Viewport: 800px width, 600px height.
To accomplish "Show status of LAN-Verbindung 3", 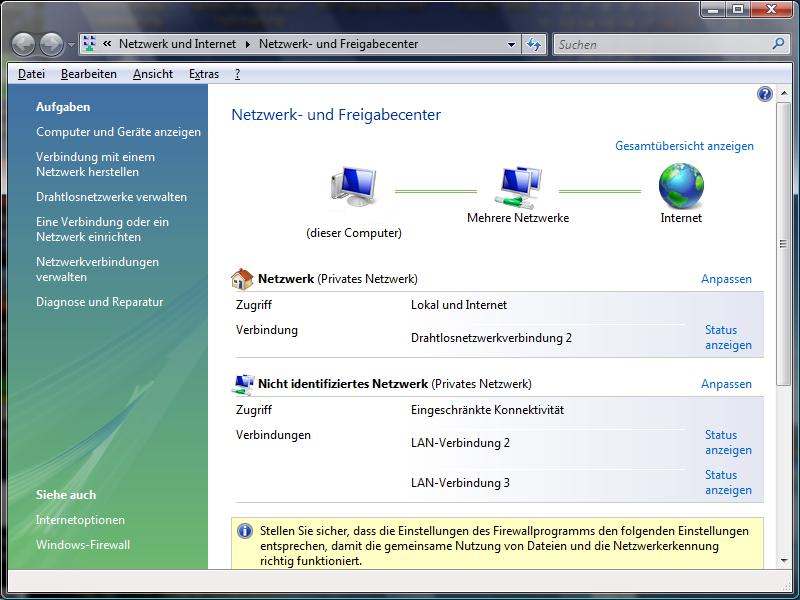I will tap(728, 482).
